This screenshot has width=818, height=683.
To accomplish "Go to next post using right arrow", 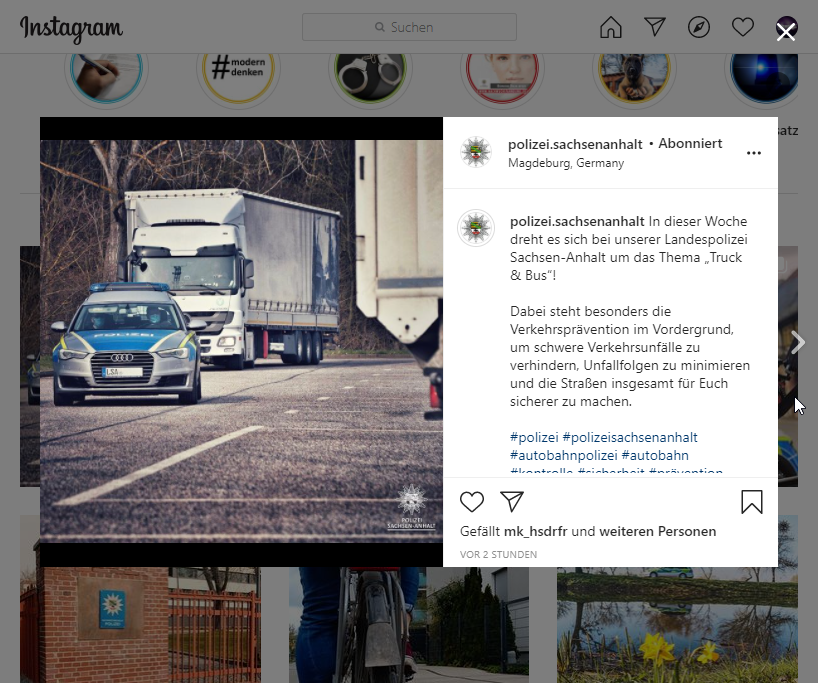I will point(798,343).
